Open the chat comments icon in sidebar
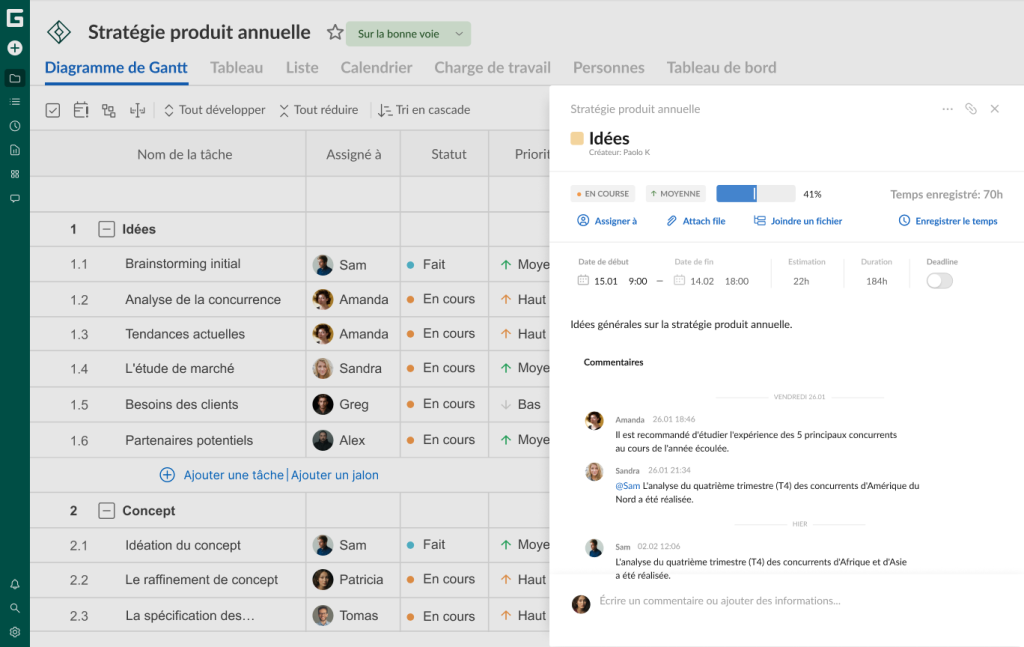The image size is (1024, 647). 14,198
